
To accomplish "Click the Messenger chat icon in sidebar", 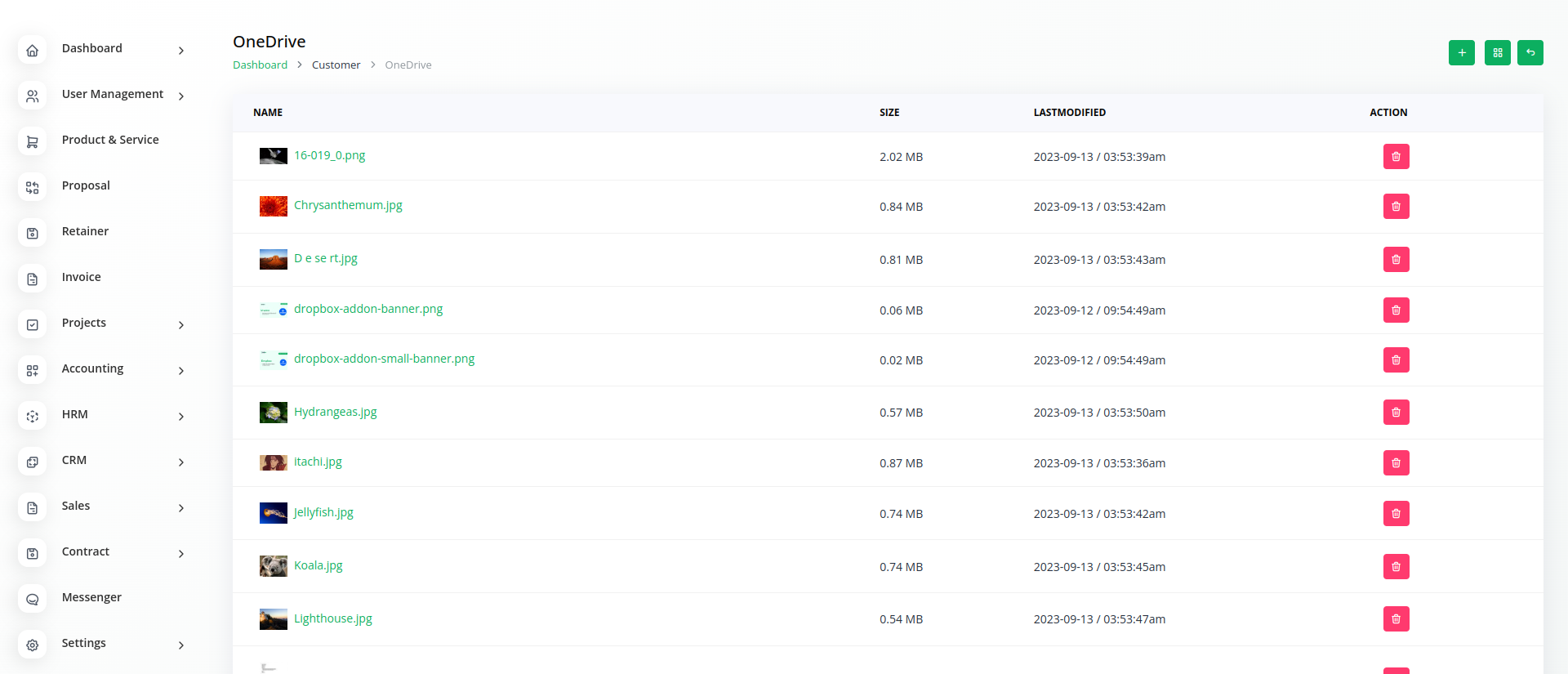I will 33,600.
